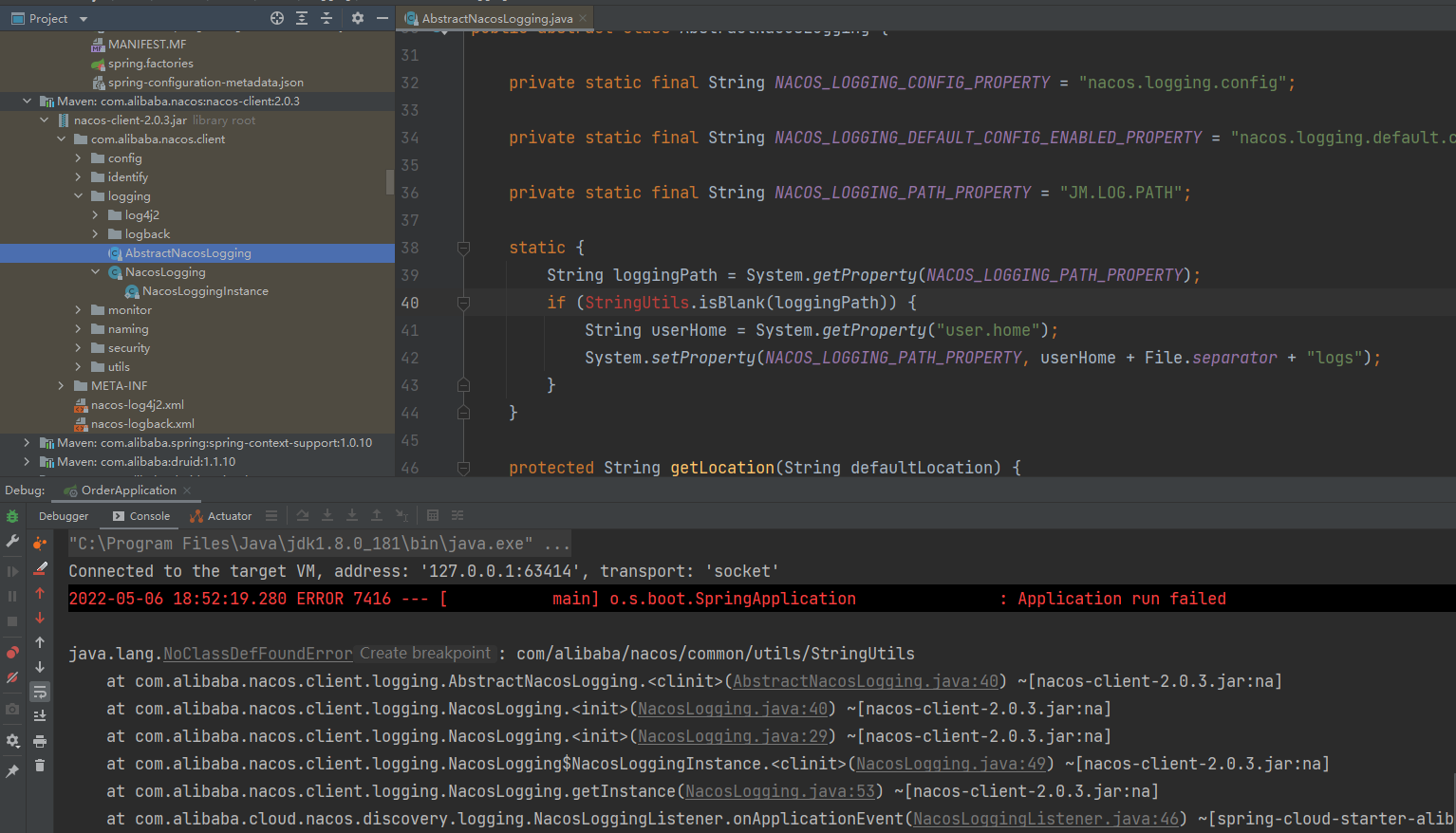
Task: Resume the paused program
Action: pos(11,572)
